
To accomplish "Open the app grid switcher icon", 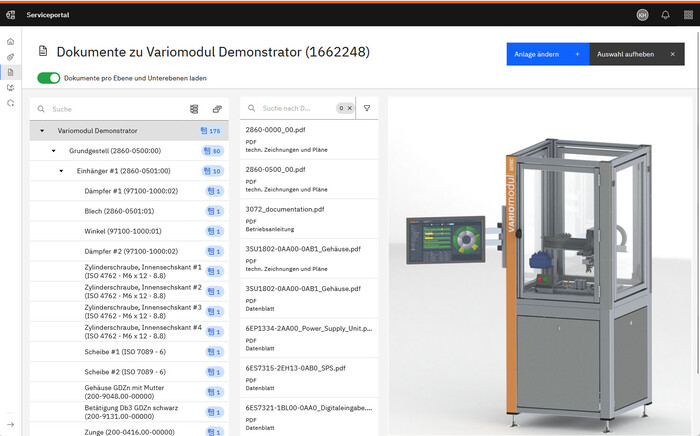I will tap(688, 15).
